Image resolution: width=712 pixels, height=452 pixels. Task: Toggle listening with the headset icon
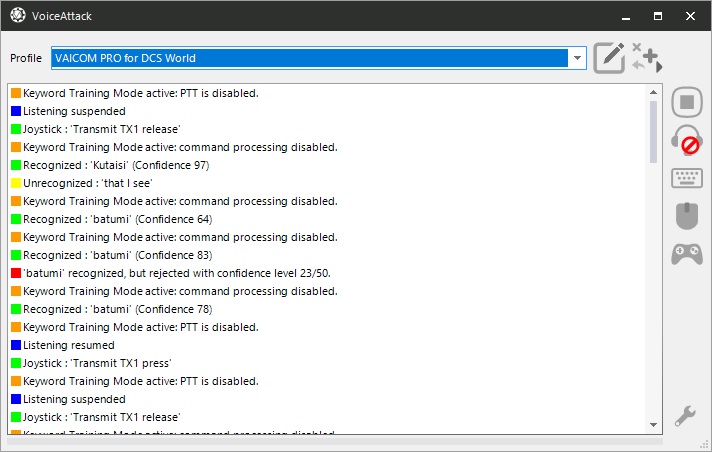coord(687,140)
